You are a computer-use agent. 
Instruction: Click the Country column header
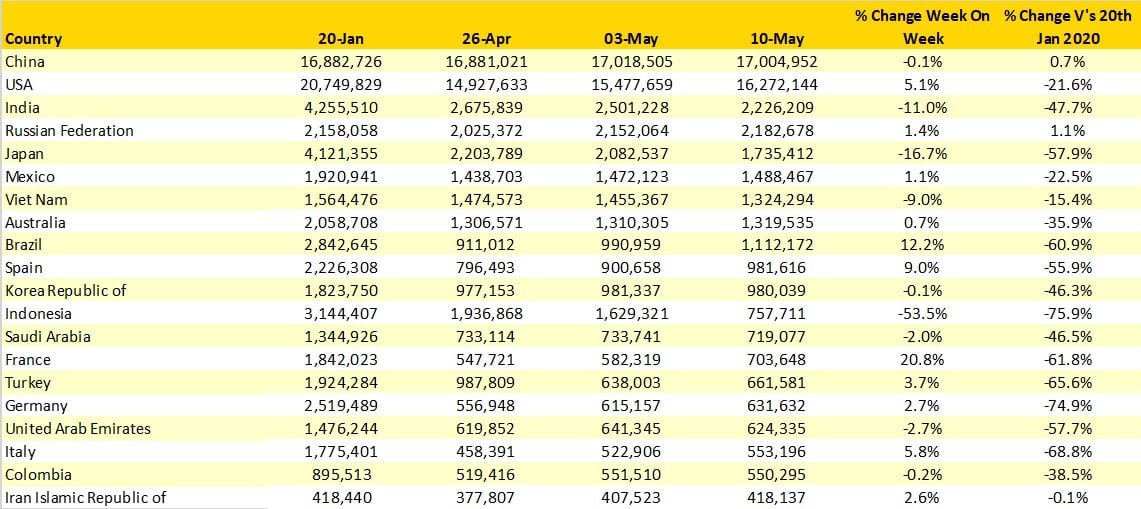tap(34, 39)
